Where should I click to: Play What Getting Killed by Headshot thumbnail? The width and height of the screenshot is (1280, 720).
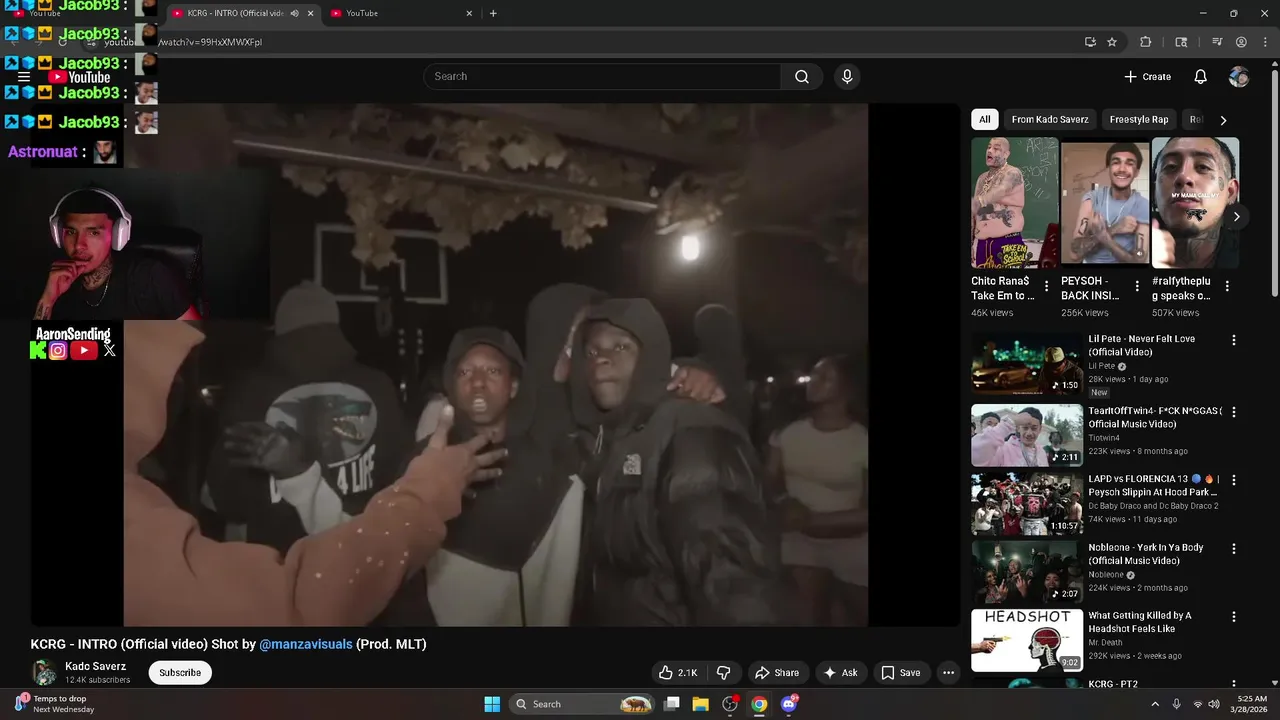pos(1027,641)
